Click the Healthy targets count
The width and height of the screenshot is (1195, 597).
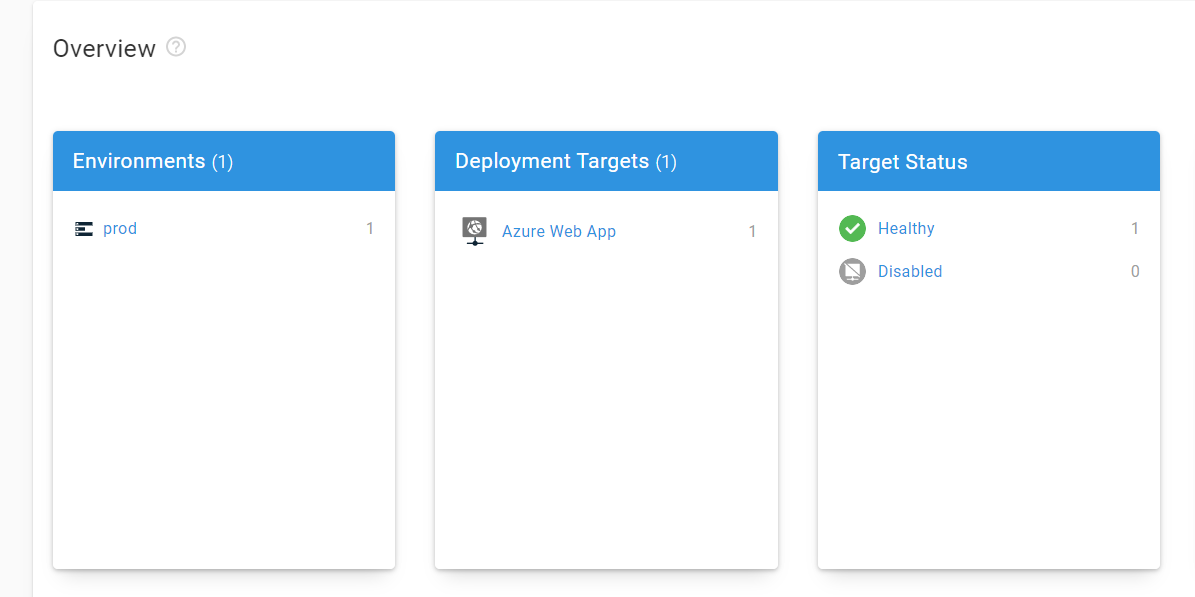(1135, 229)
